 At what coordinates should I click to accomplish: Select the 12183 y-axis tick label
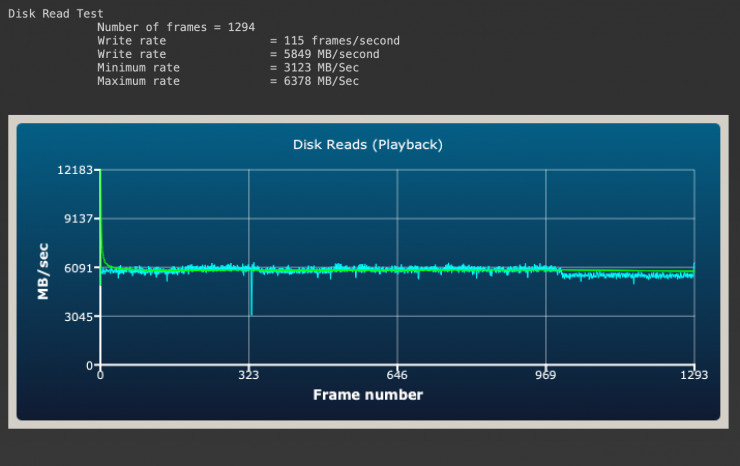pyautogui.click(x=76, y=170)
